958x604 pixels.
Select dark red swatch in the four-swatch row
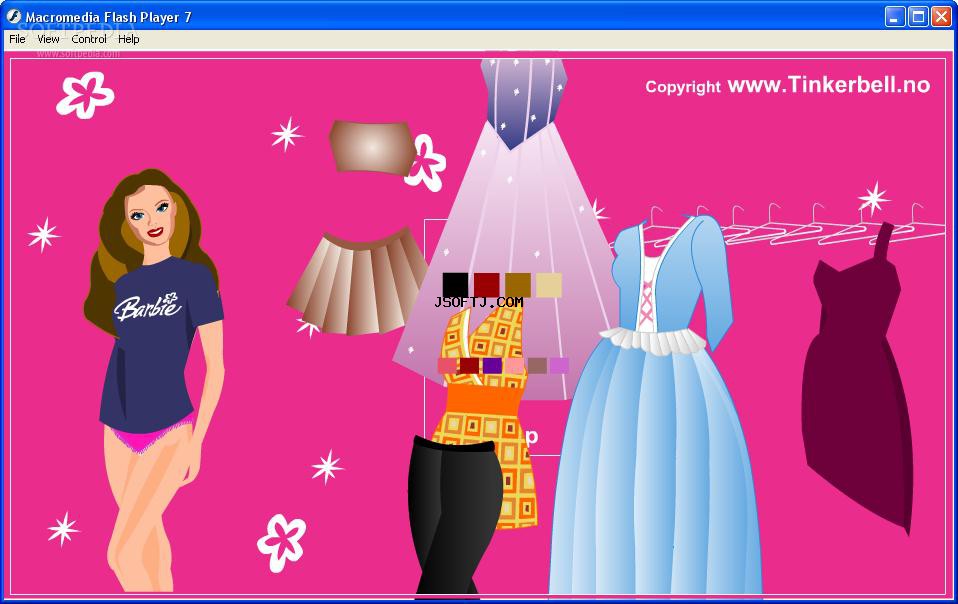tap(486, 285)
